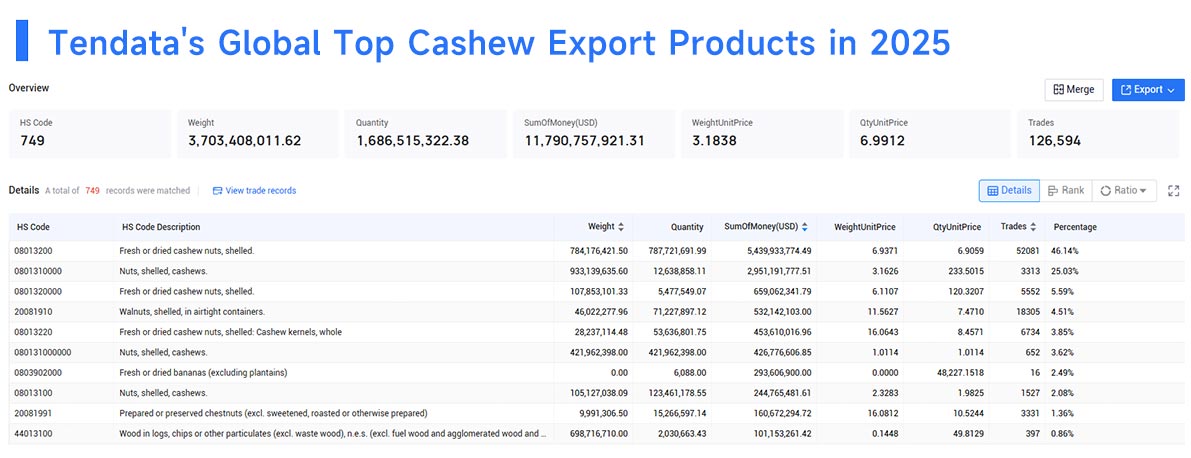Click the overview HS Code card 749
The height and width of the screenshot is (458, 1191).
[x=90, y=134]
